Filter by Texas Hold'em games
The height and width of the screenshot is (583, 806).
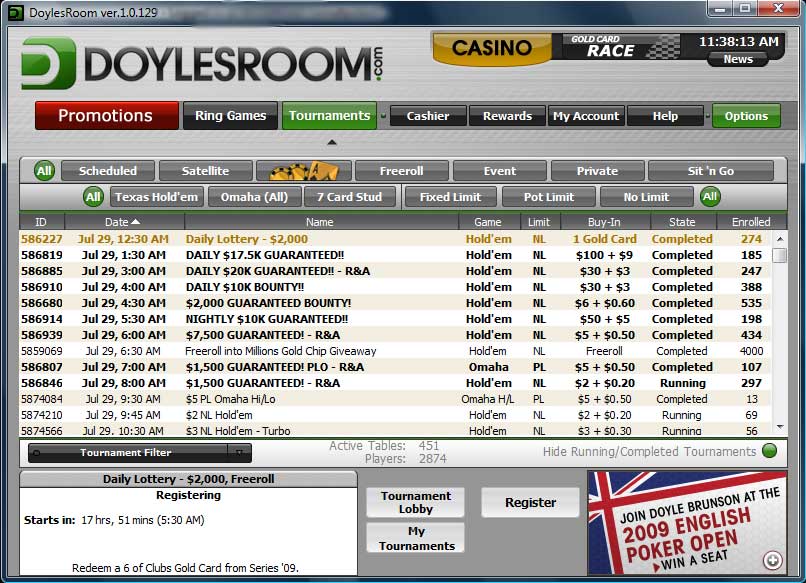click(156, 197)
